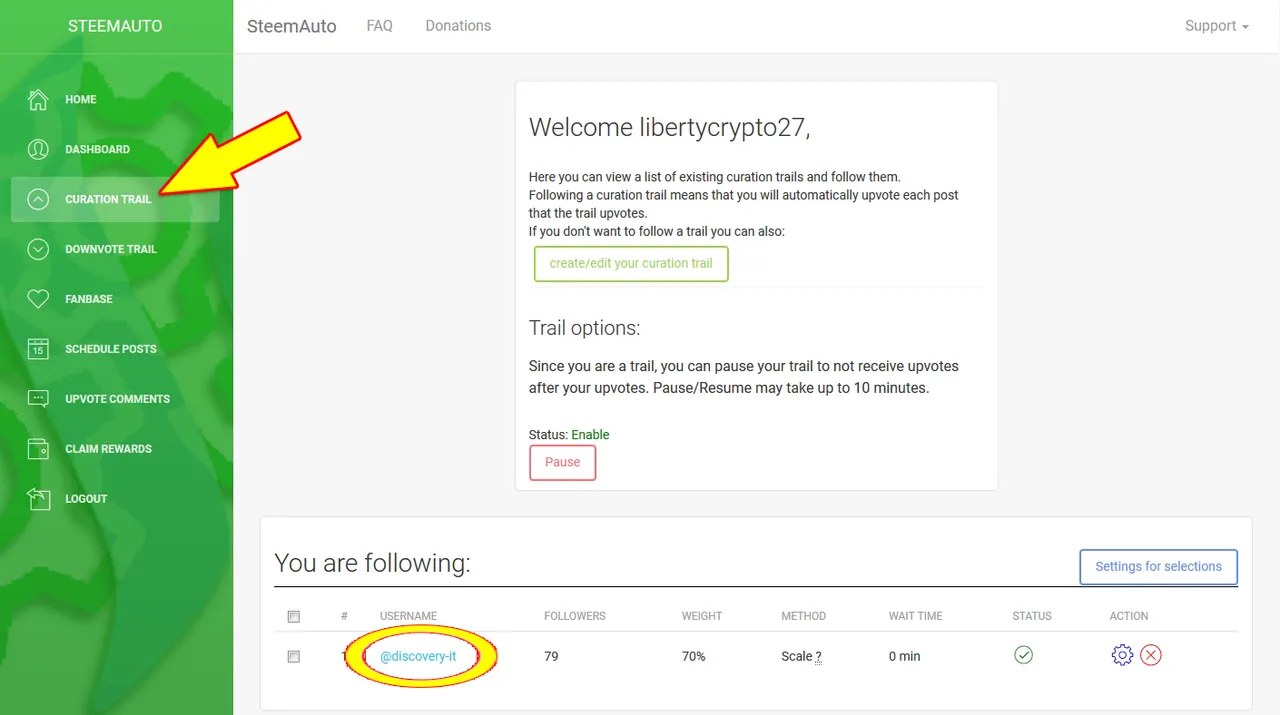Click the WEIGHT column header
1280x715 pixels.
coord(702,616)
